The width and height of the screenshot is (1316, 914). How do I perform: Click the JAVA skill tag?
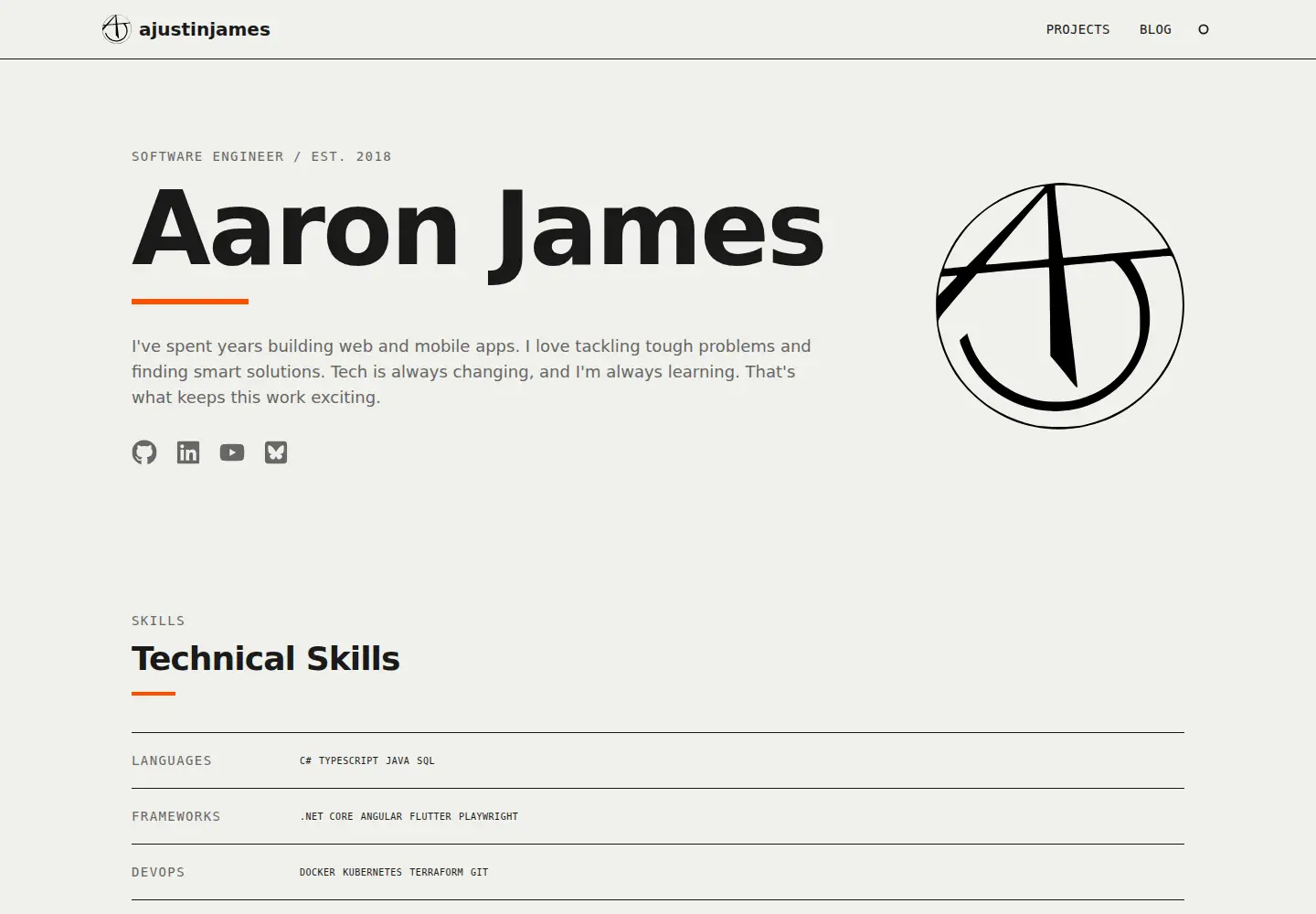click(398, 760)
